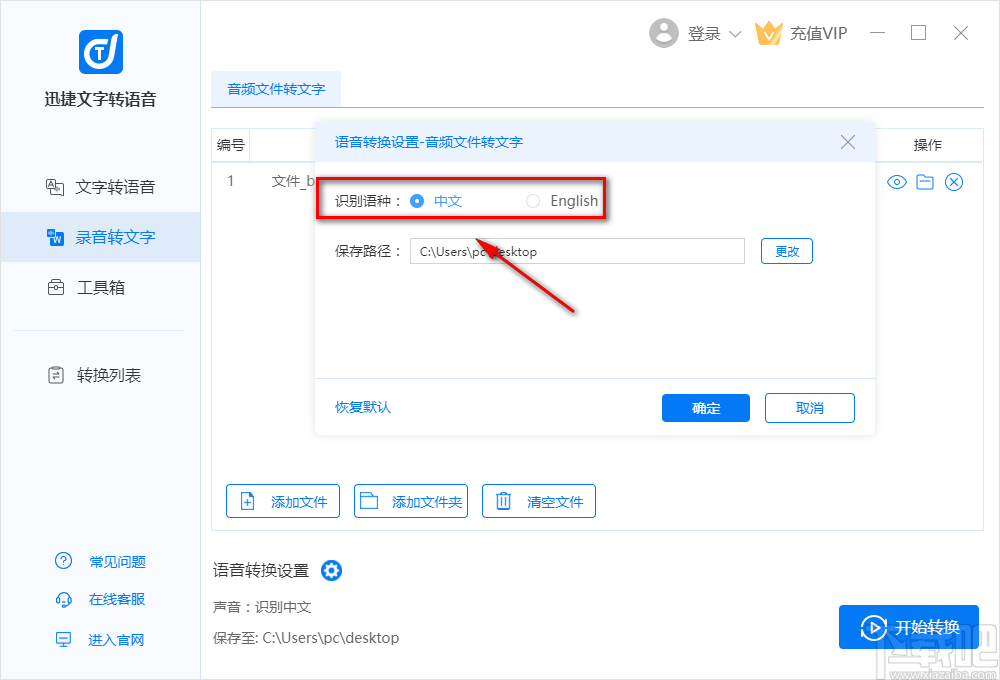Change save path using 更改
The image size is (1000, 680).
(787, 251)
